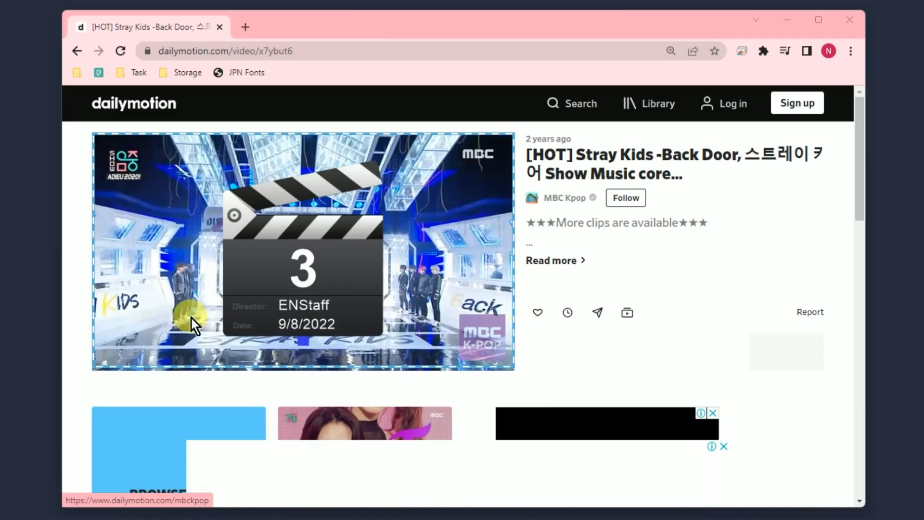Open the media control playlist icon

click(785, 51)
